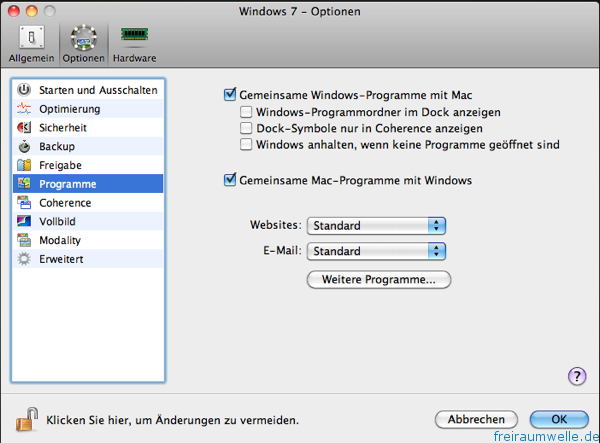Enable Windows-Programmordner im Dock anzeigen
This screenshot has width=600, height=443.
[x=247, y=113]
